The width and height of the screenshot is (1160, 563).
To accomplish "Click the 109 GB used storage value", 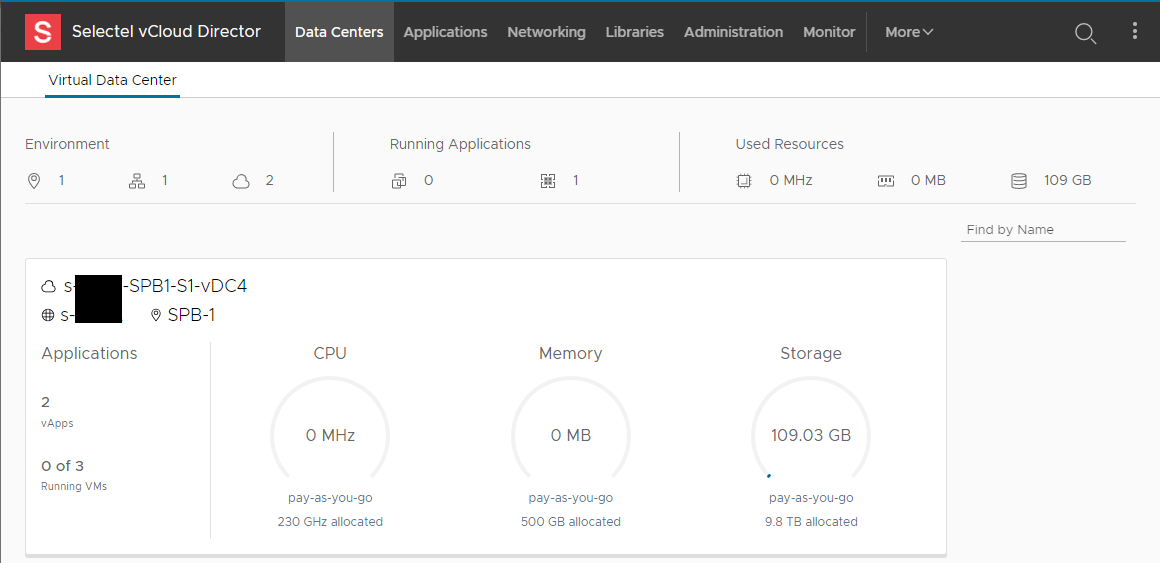I will point(1068,180).
